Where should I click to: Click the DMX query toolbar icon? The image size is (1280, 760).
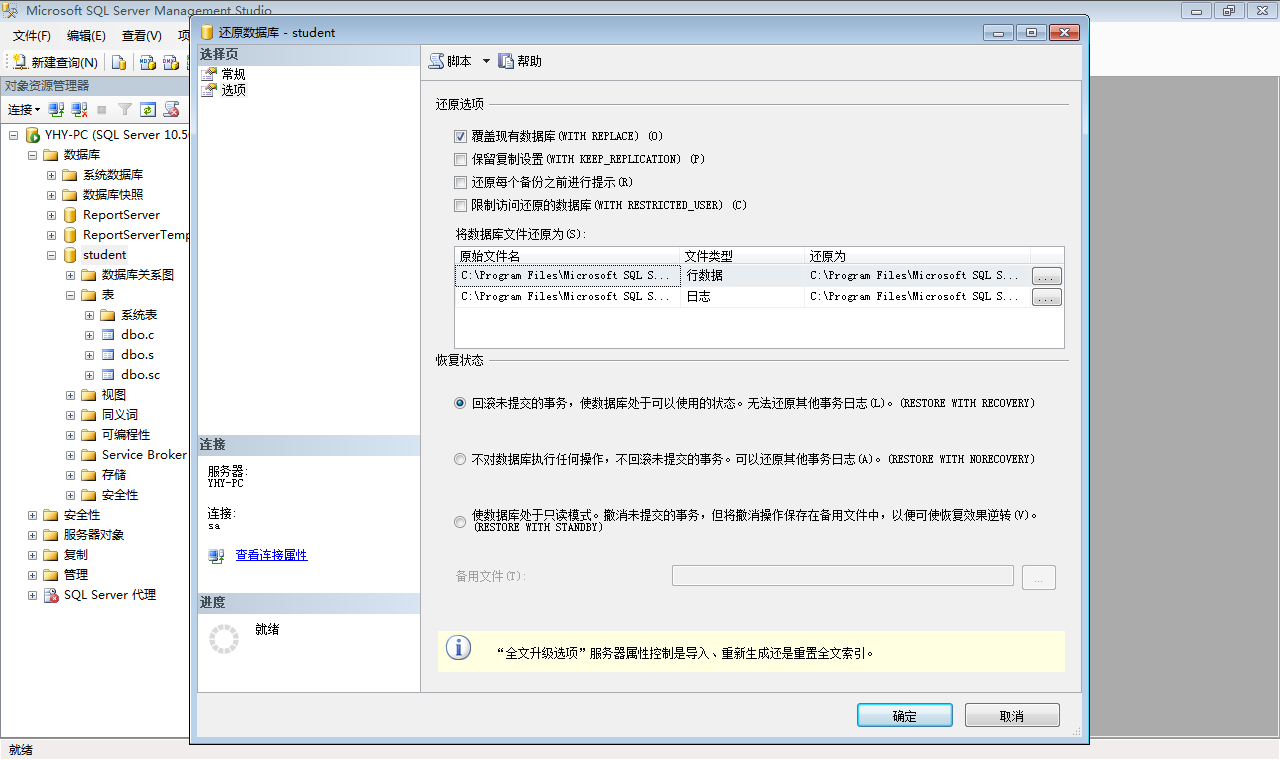pos(170,62)
